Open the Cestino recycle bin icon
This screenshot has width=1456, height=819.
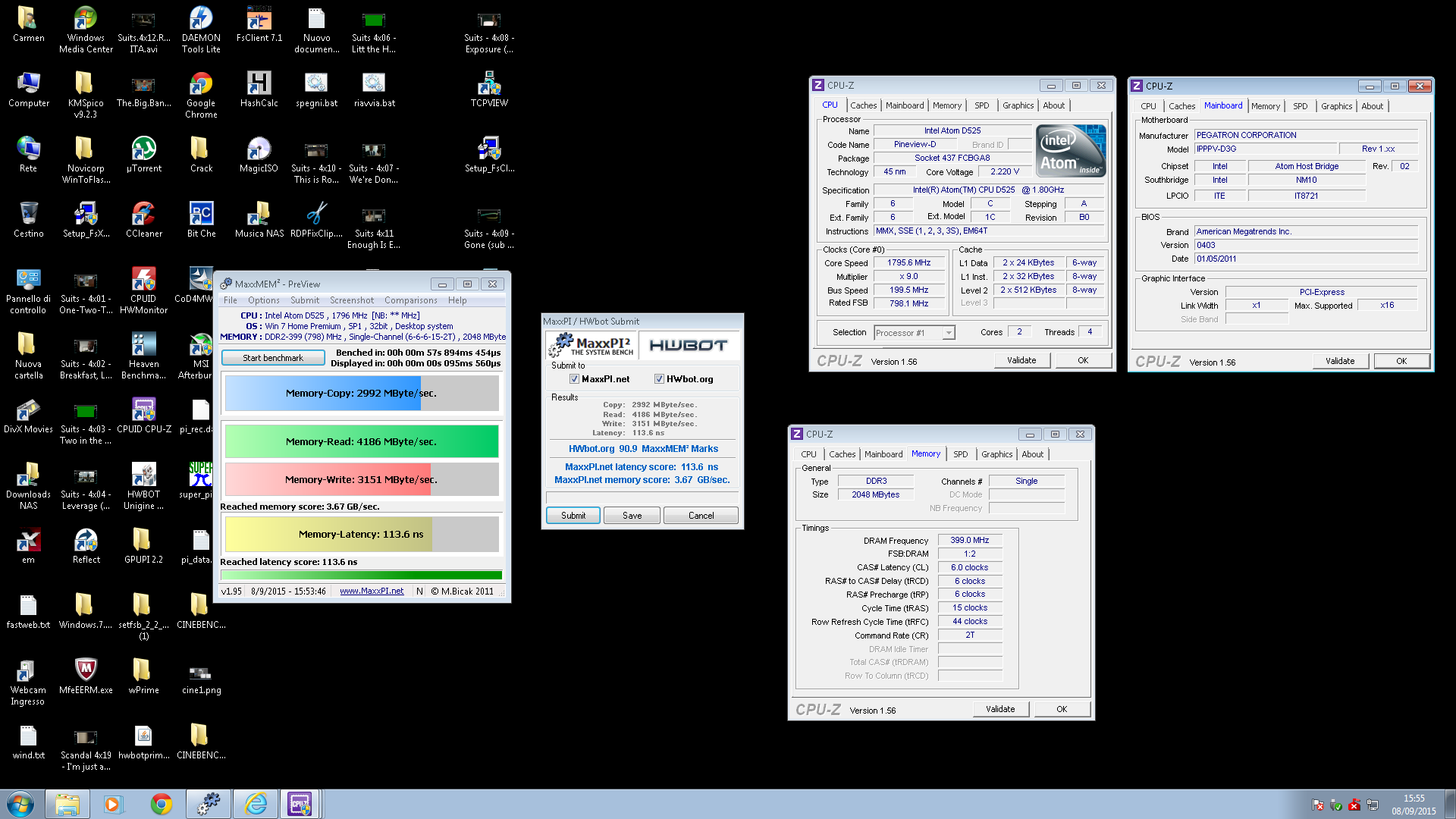click(28, 220)
